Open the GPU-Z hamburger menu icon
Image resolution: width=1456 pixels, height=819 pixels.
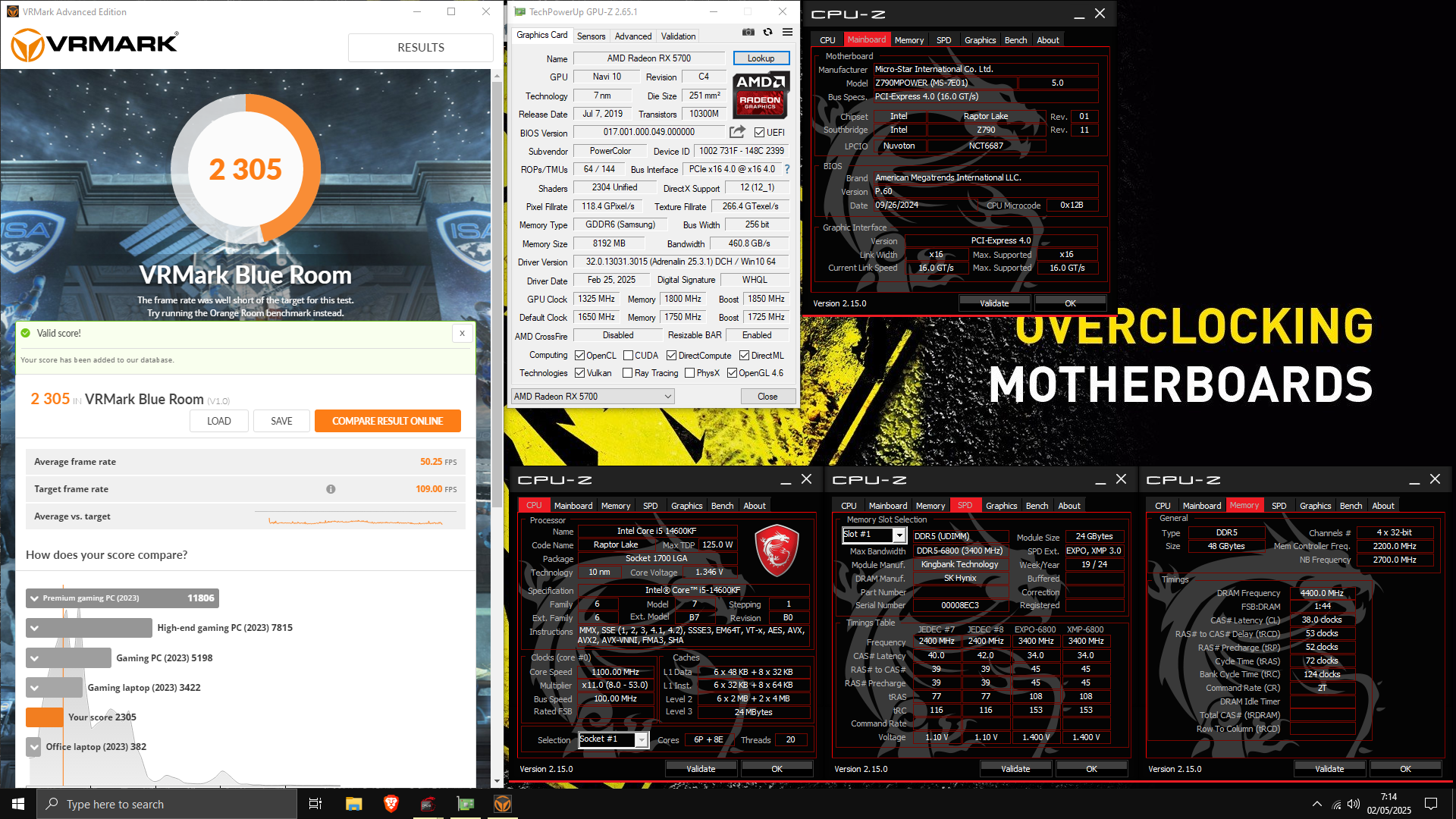tap(787, 32)
